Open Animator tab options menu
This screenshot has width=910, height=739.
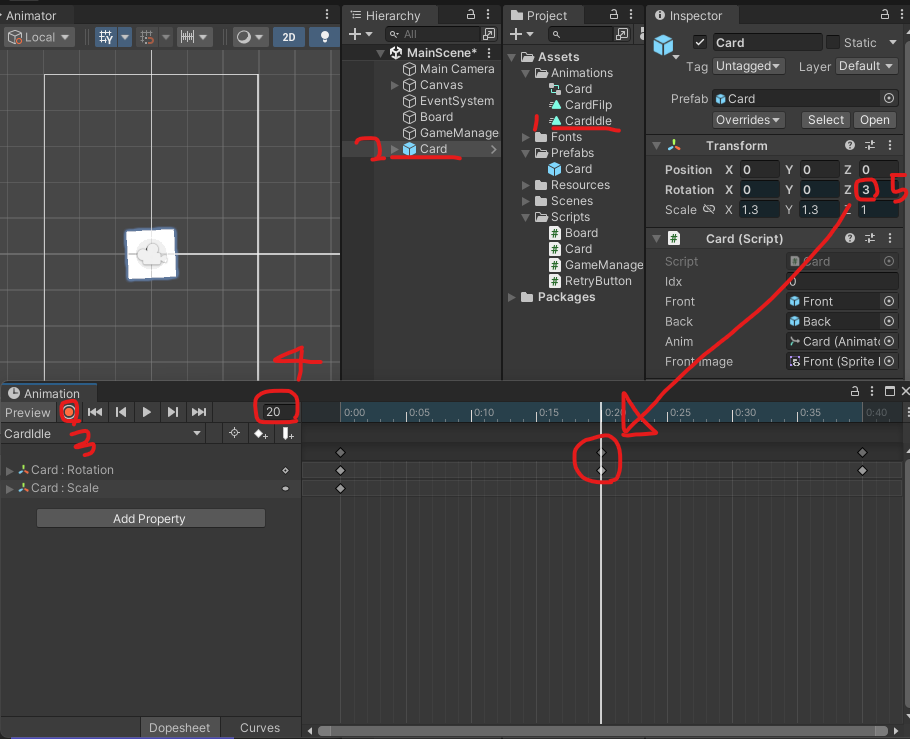327,15
